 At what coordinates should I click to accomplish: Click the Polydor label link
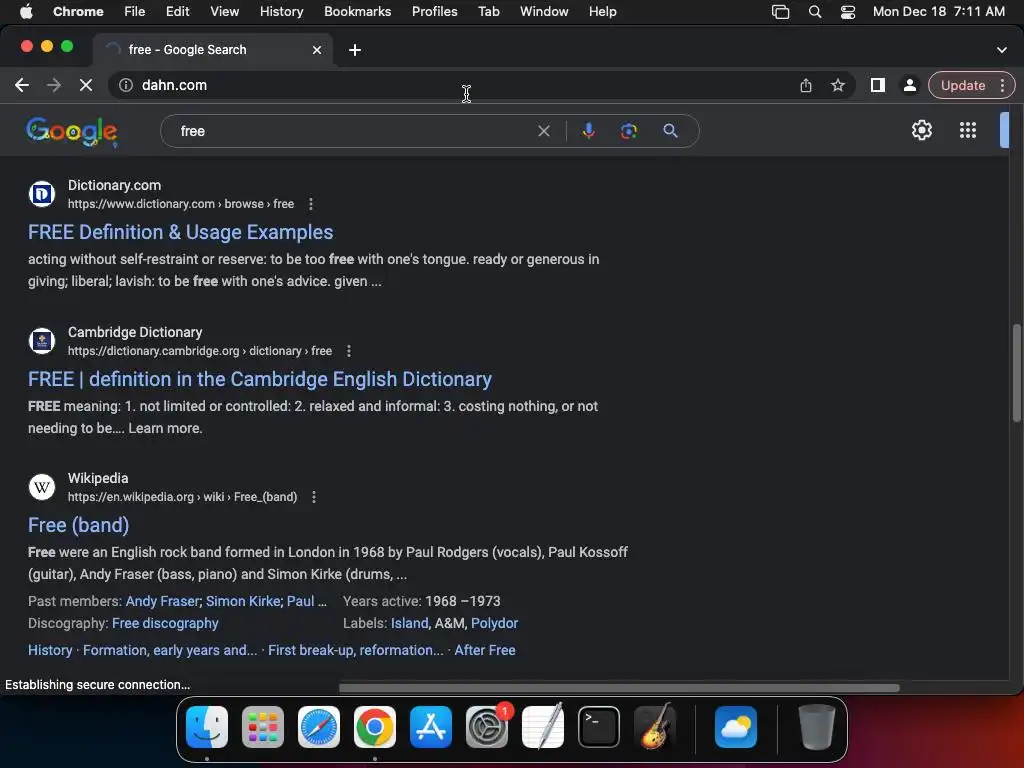pos(494,623)
